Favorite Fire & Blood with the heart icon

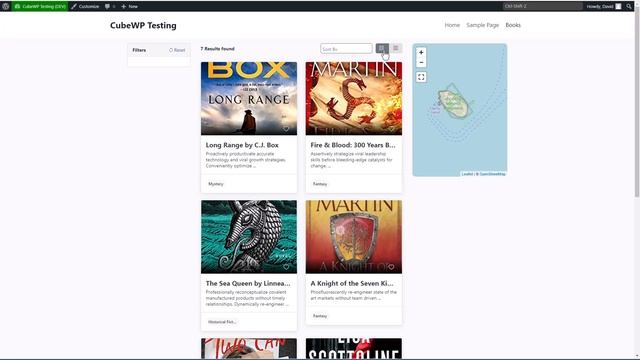coord(391,129)
